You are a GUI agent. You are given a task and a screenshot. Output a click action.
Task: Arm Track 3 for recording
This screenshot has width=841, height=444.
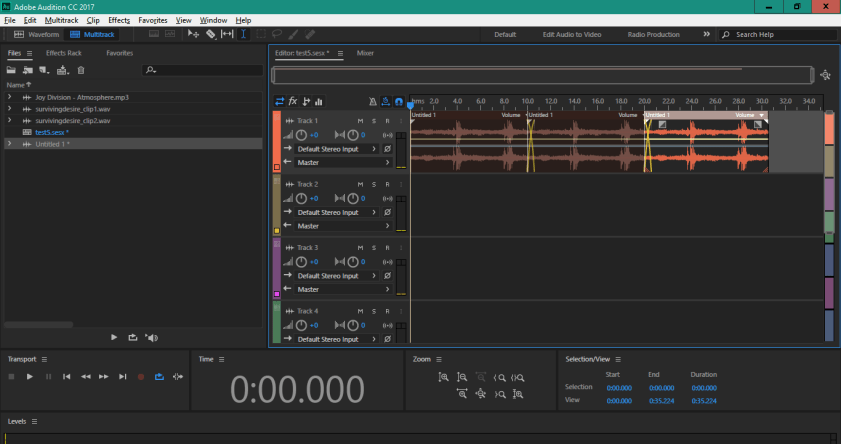386,247
